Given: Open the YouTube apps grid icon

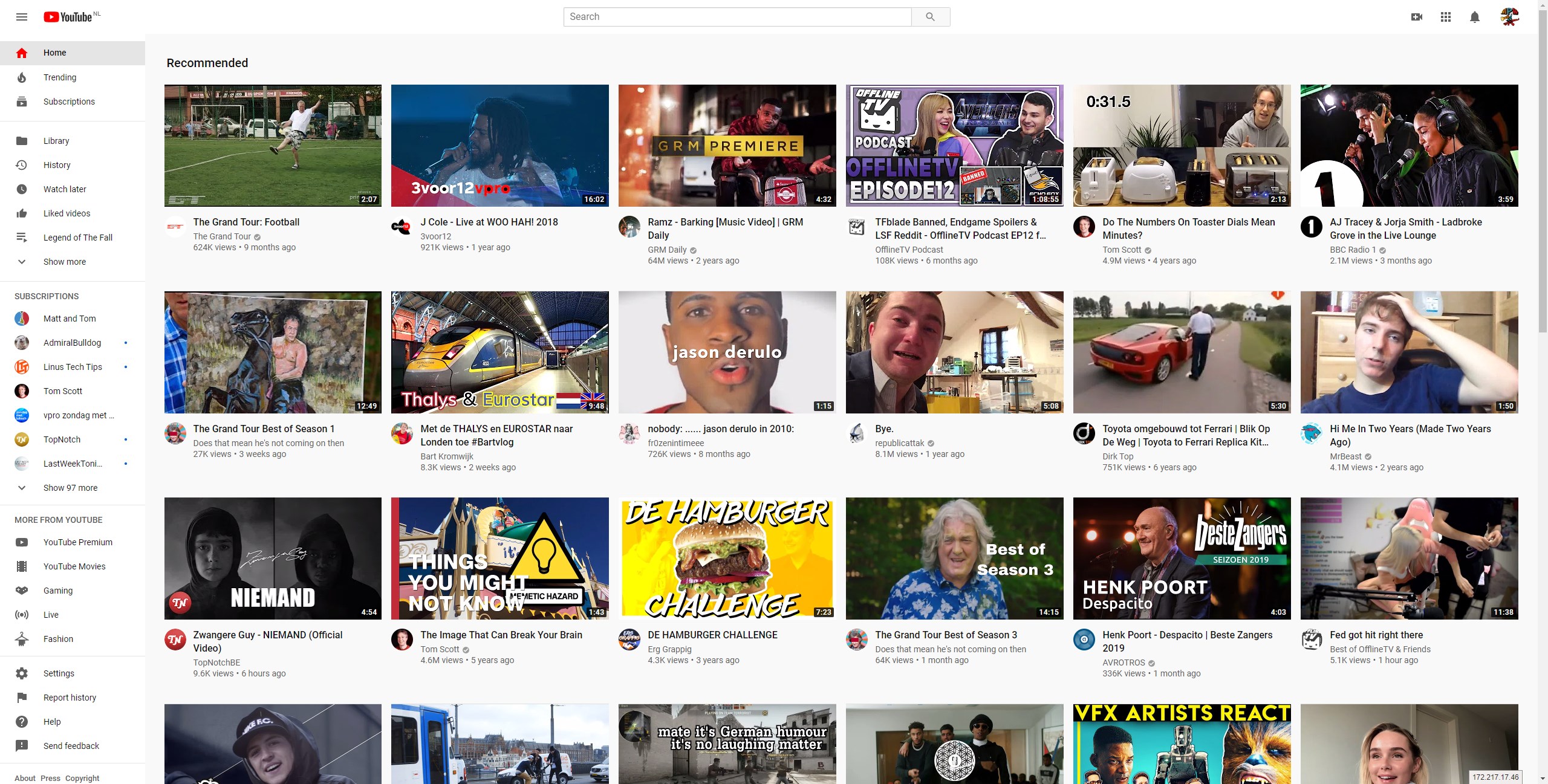Looking at the screenshot, I should tap(1445, 17).
